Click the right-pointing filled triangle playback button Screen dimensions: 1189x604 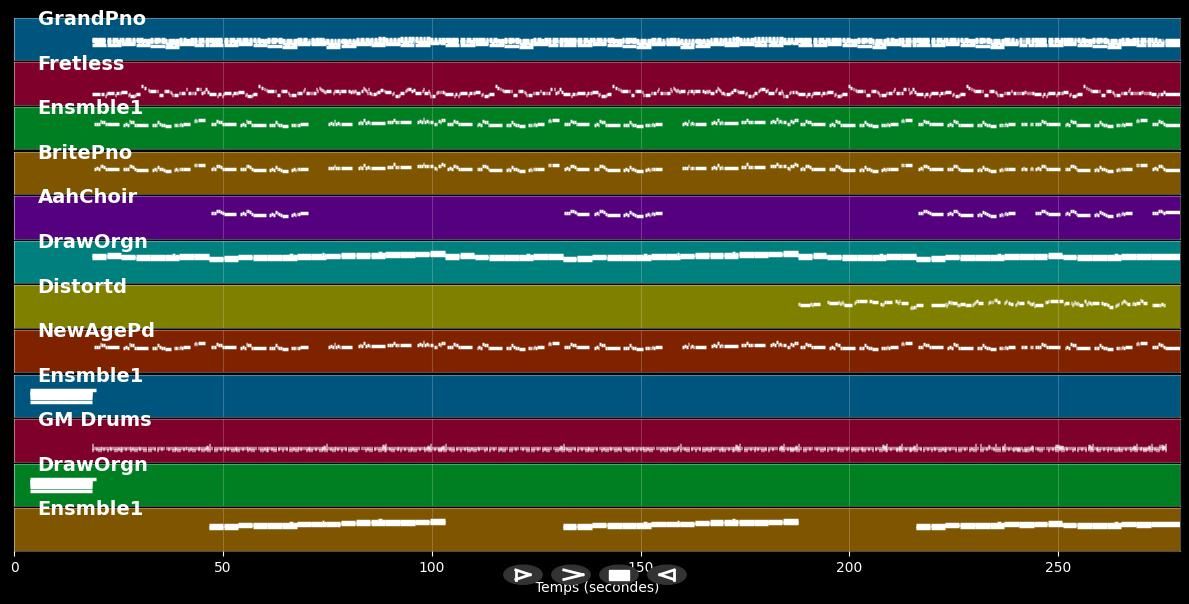point(522,575)
